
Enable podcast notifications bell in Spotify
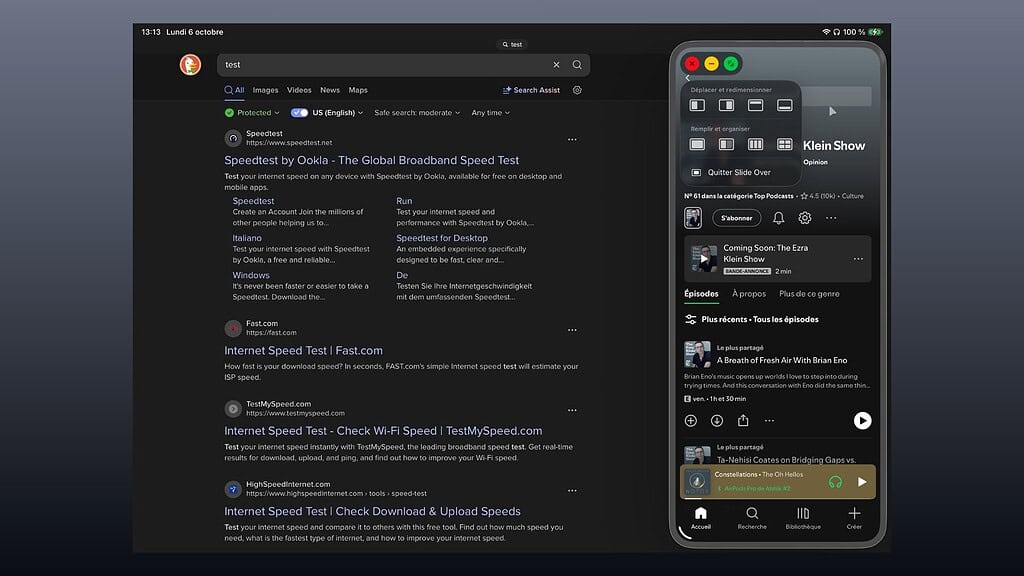[778, 218]
